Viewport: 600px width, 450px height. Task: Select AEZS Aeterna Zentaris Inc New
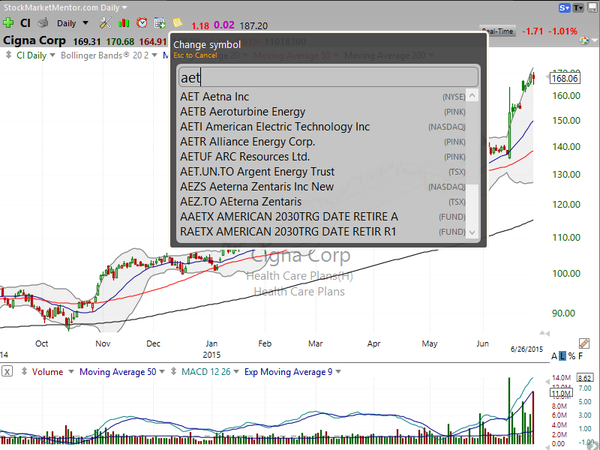tap(323, 186)
